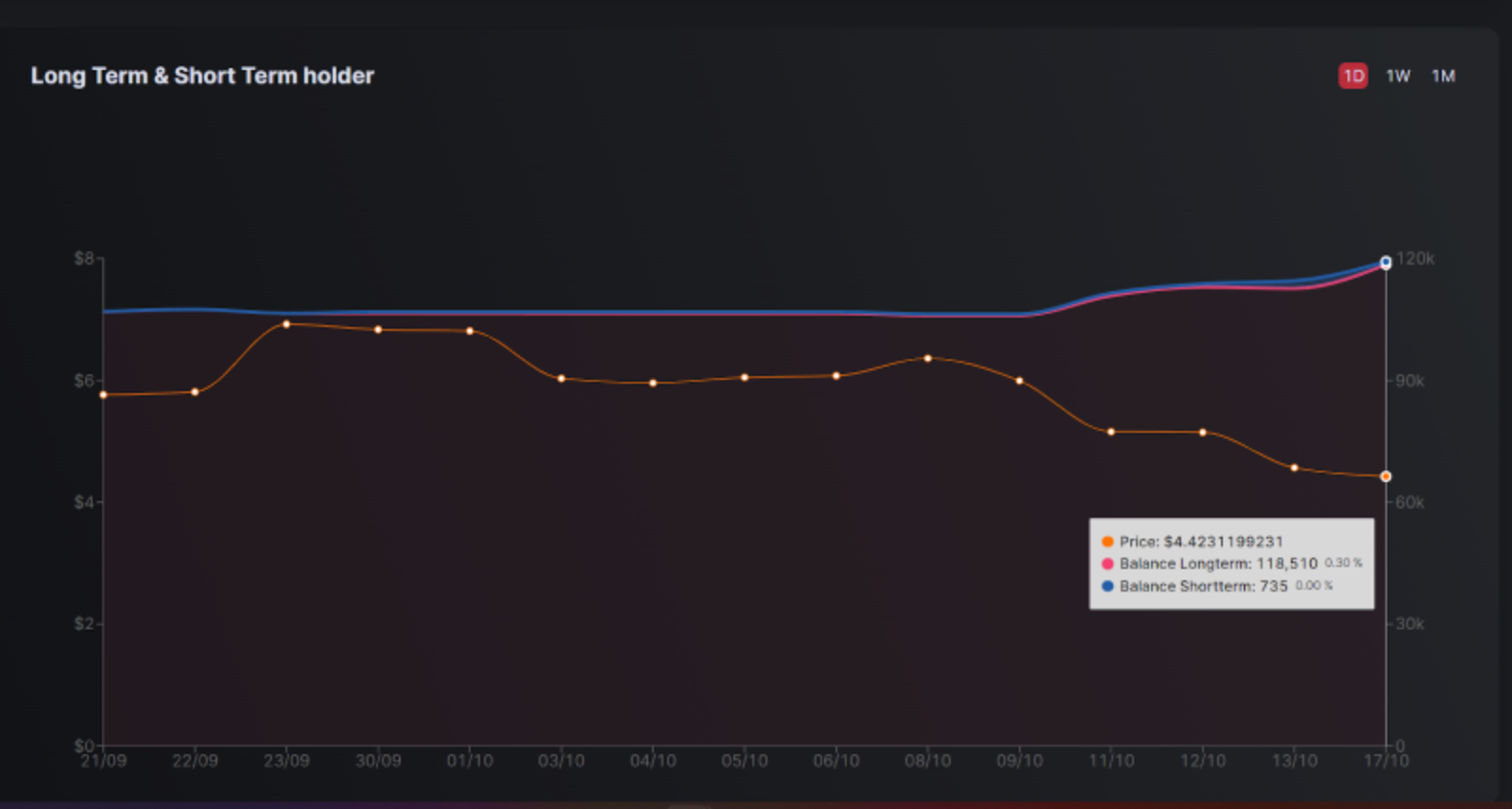The width and height of the screenshot is (1512, 809).
Task: Switch to the 1M timeframe
Action: tap(1443, 76)
